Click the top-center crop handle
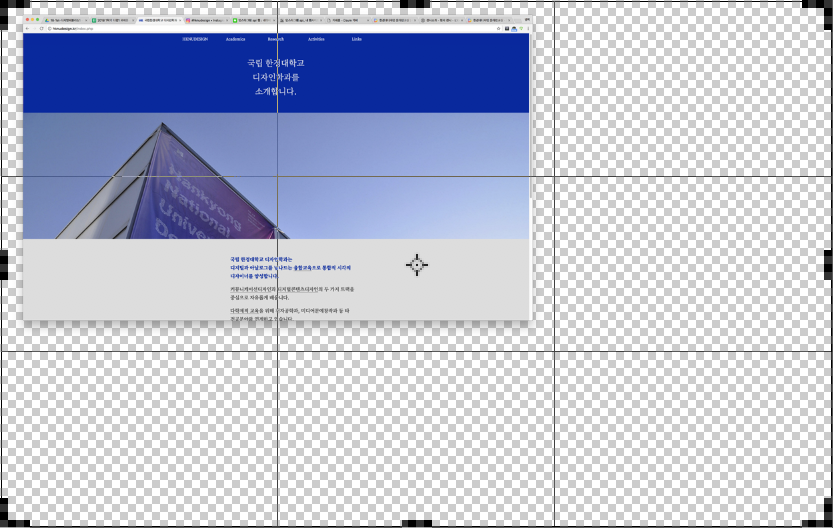This screenshot has height=528, width=833. coord(416,4)
